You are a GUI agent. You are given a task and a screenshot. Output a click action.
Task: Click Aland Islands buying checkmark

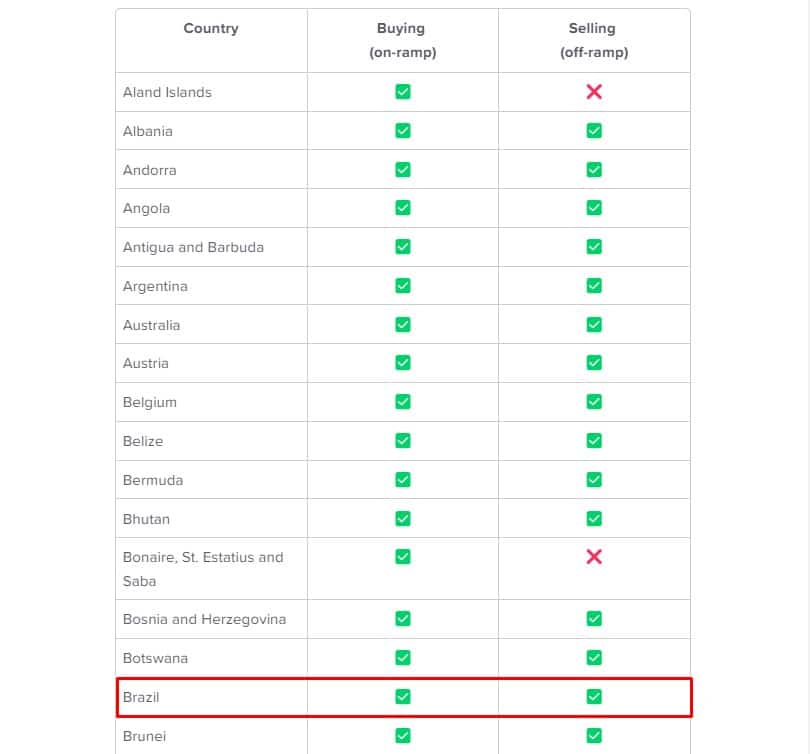tap(403, 92)
